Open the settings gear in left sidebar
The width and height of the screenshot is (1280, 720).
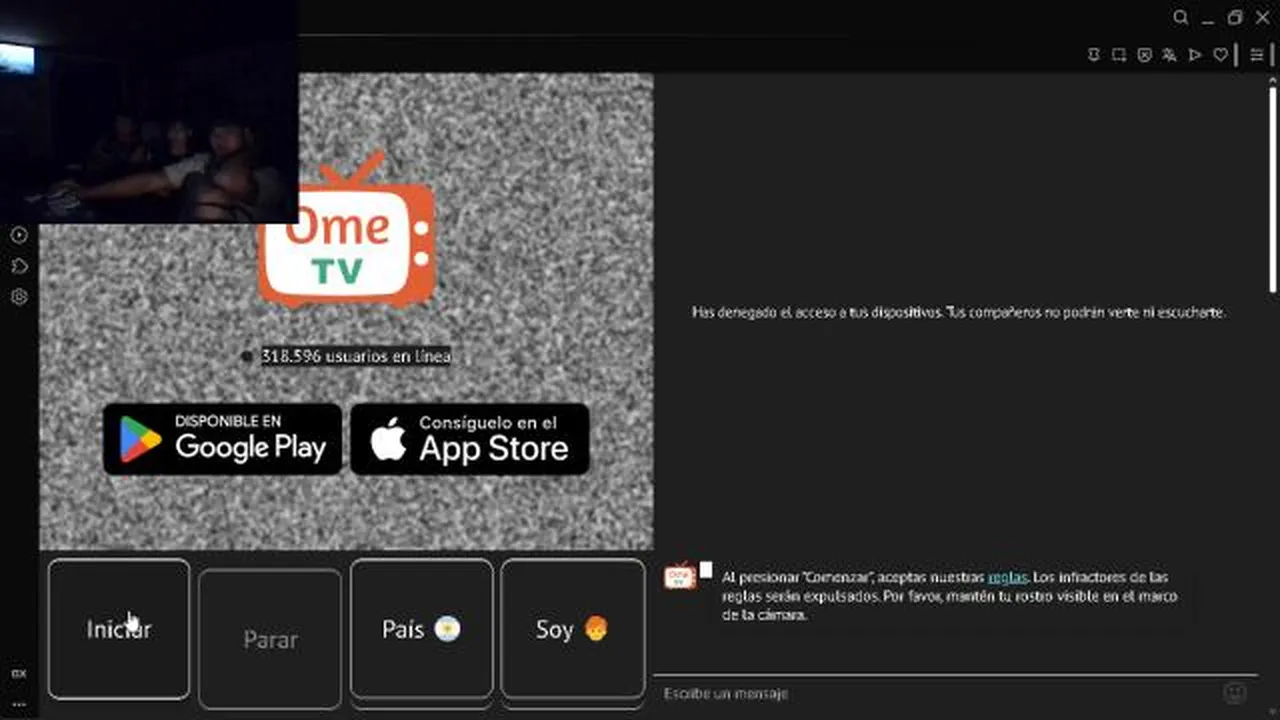pyautogui.click(x=19, y=297)
